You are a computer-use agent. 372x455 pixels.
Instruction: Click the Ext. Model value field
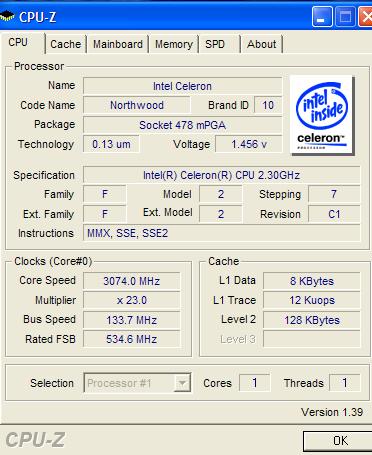pos(221,214)
